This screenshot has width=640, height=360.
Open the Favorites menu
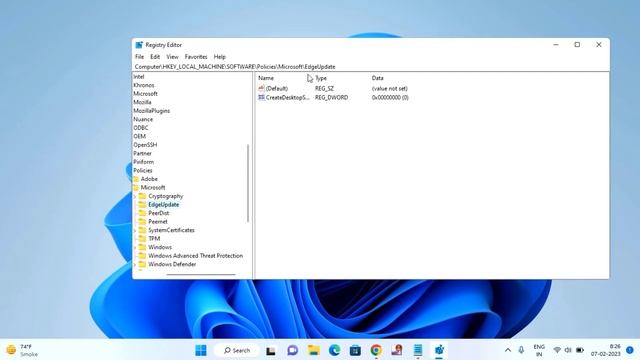click(196, 57)
